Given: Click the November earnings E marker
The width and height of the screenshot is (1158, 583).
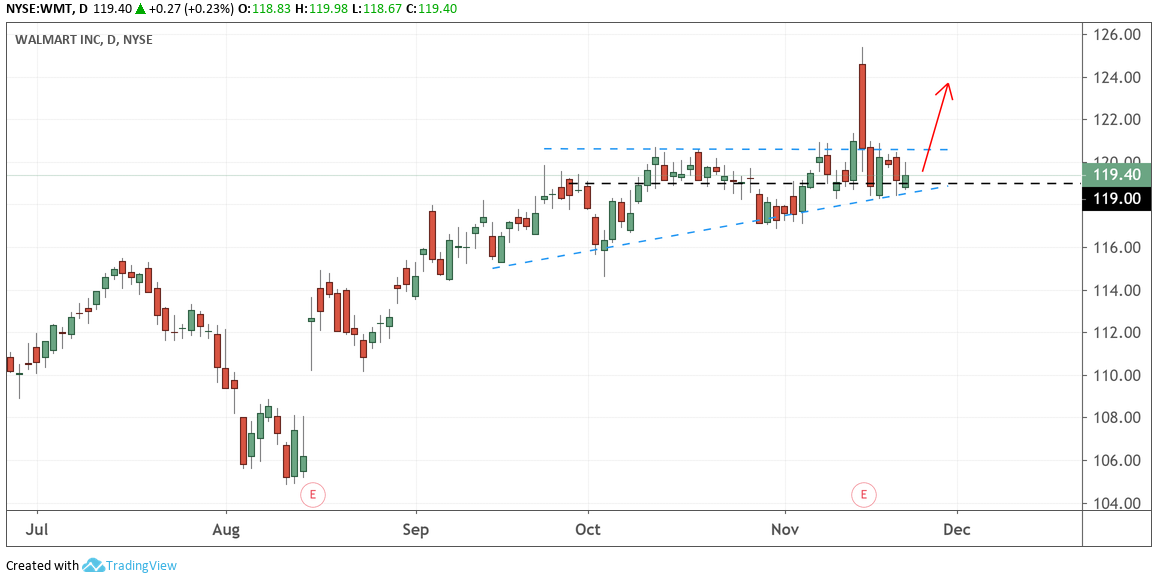Looking at the screenshot, I should coord(864,493).
